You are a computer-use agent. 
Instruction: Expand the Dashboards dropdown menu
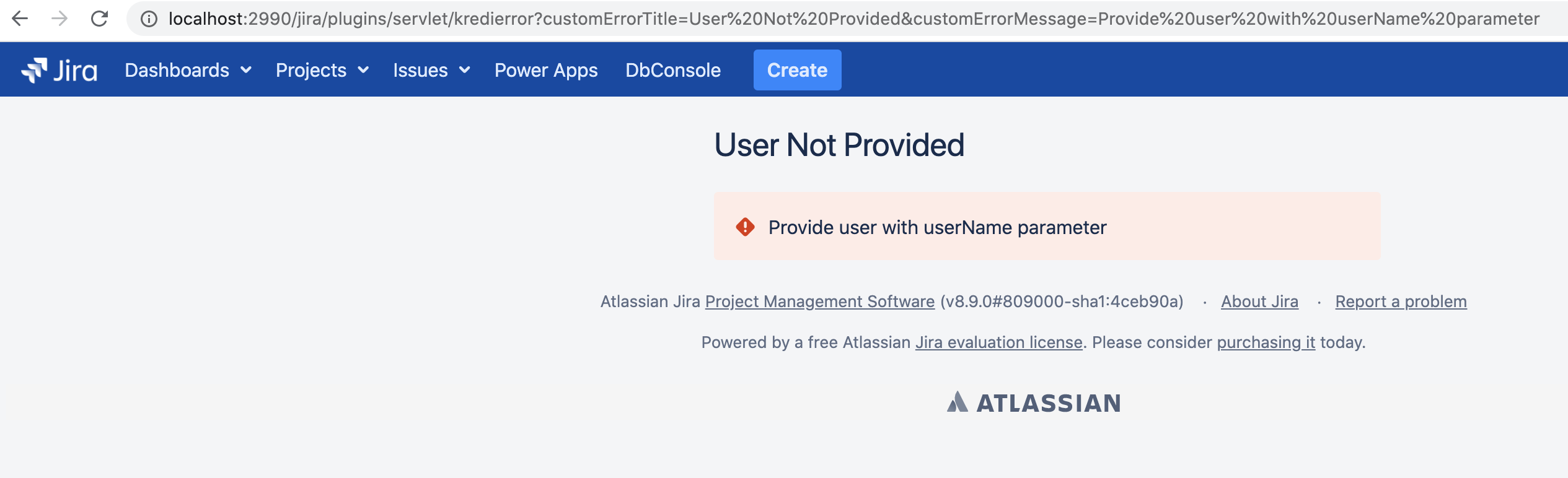(188, 70)
